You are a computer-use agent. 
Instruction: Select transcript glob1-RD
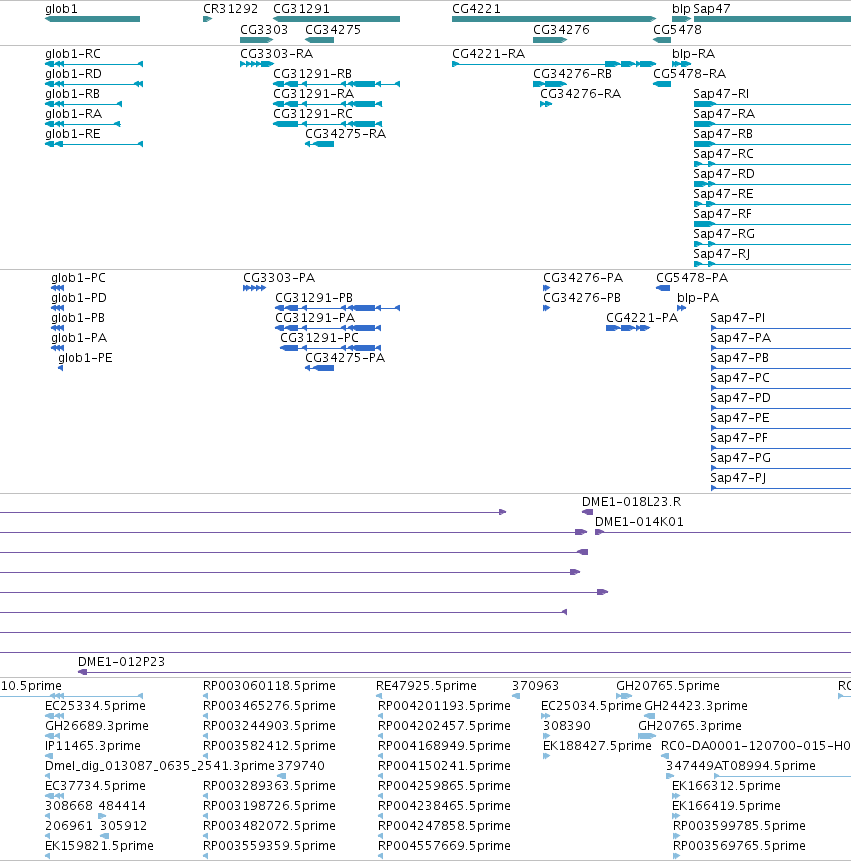coord(74,74)
